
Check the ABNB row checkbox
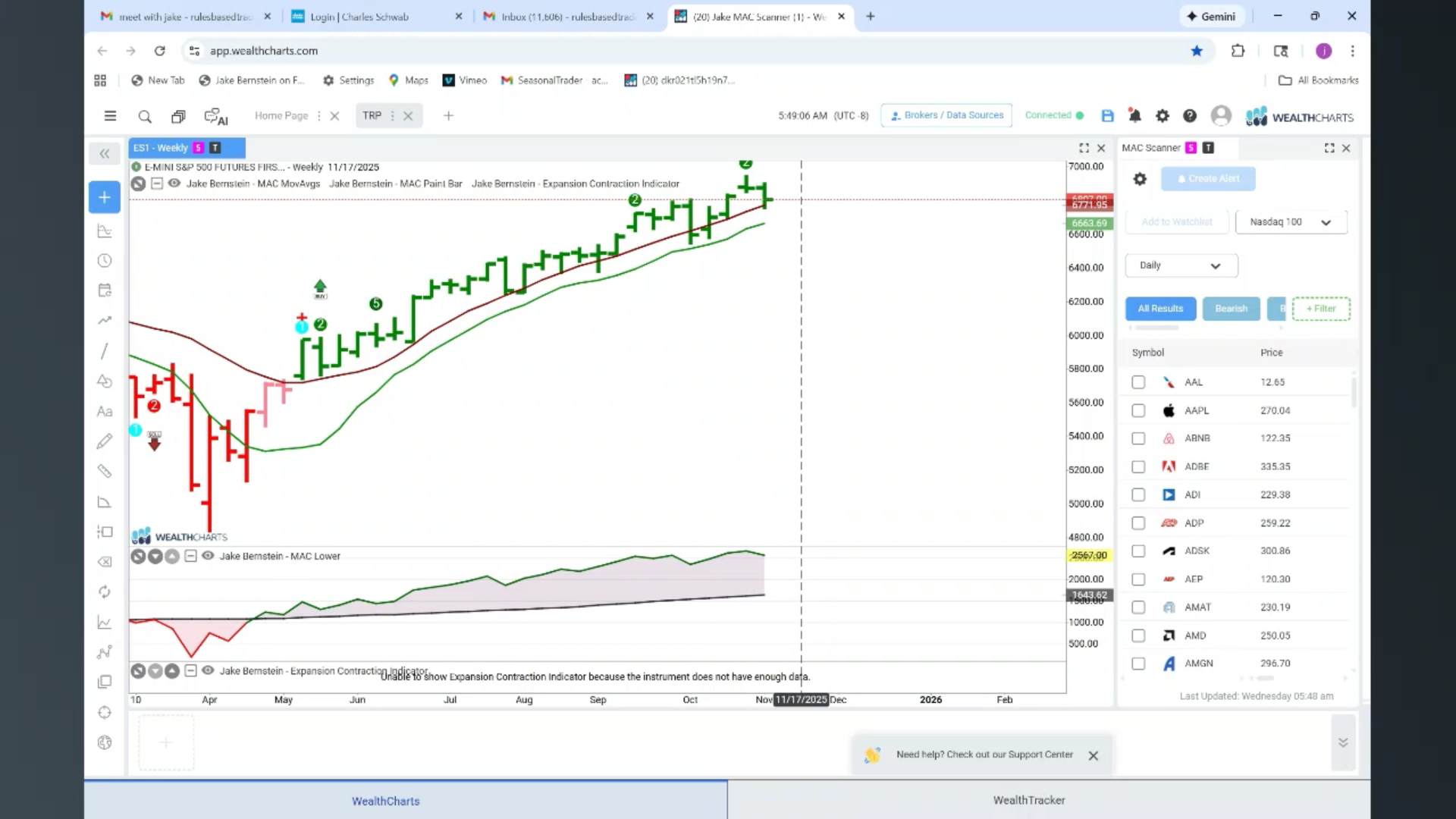coord(1138,438)
